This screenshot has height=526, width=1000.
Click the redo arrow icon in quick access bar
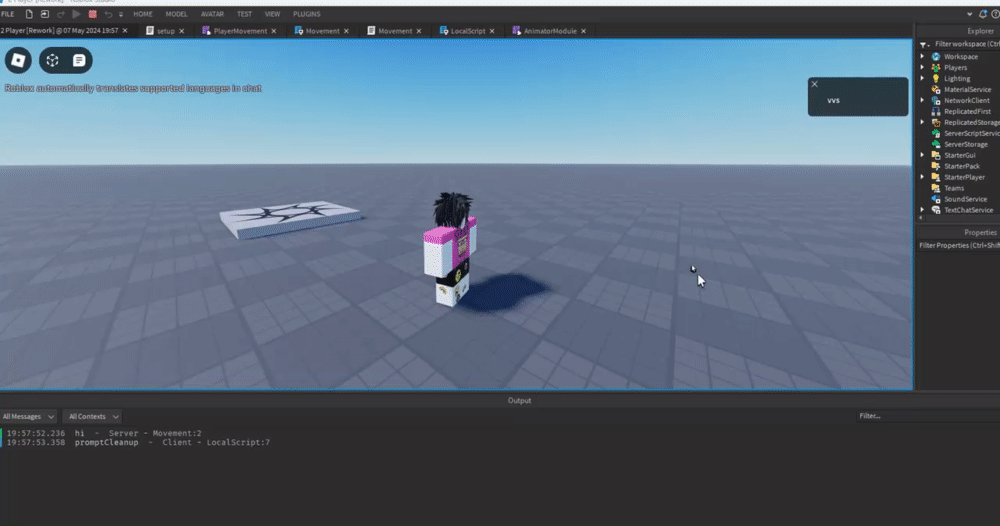tap(61, 14)
